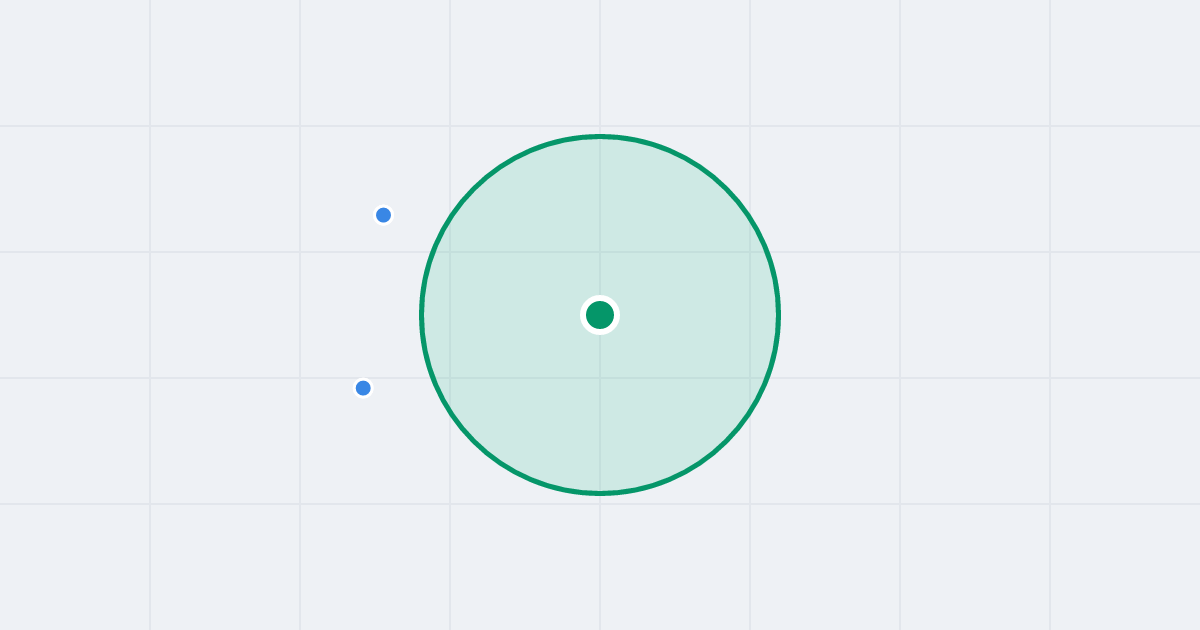Click the bottommost point of the green circle outline
The height and width of the screenshot is (630, 1200).
[600, 493]
